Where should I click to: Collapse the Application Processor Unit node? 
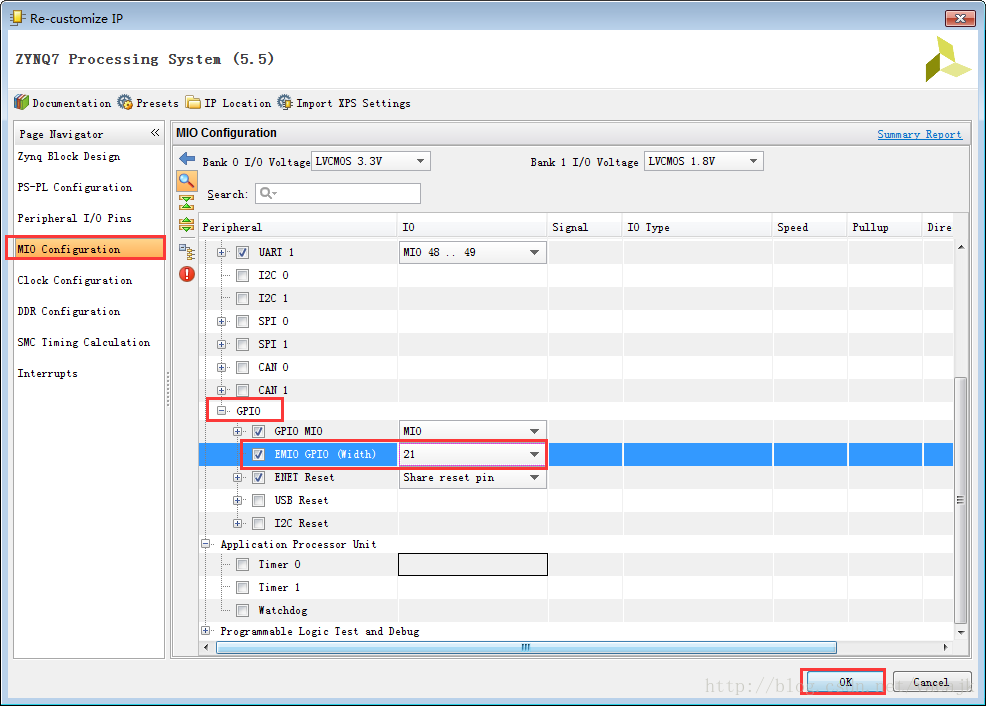point(206,544)
